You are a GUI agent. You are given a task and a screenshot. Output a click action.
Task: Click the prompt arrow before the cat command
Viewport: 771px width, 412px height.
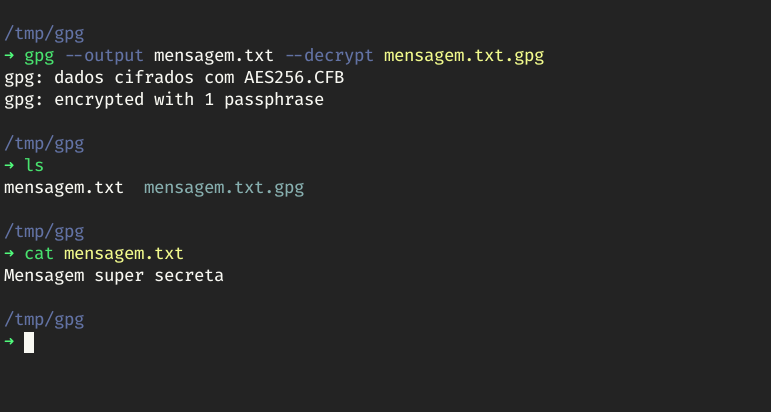[9, 254]
